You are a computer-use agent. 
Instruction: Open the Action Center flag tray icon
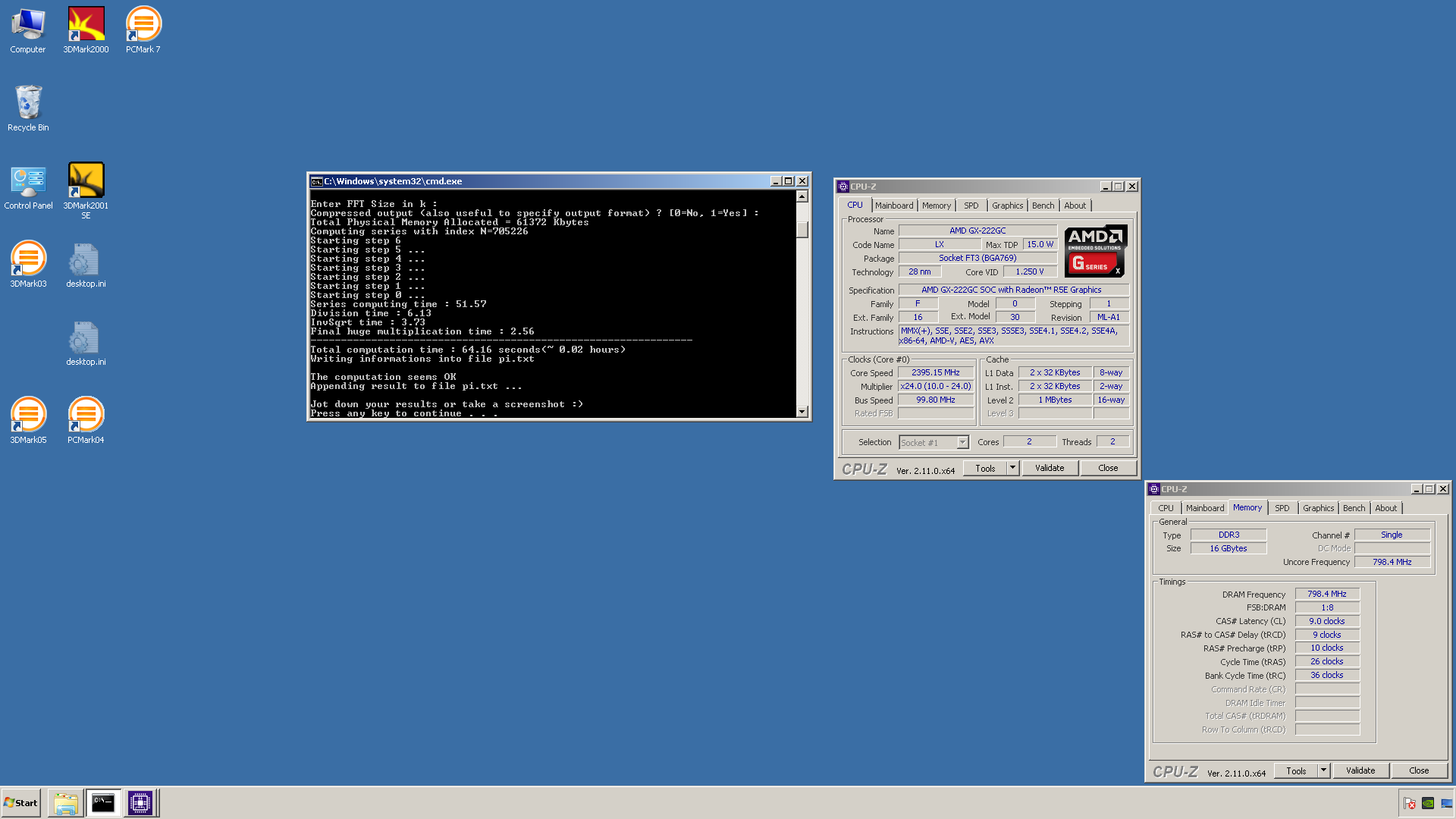tap(1410, 804)
